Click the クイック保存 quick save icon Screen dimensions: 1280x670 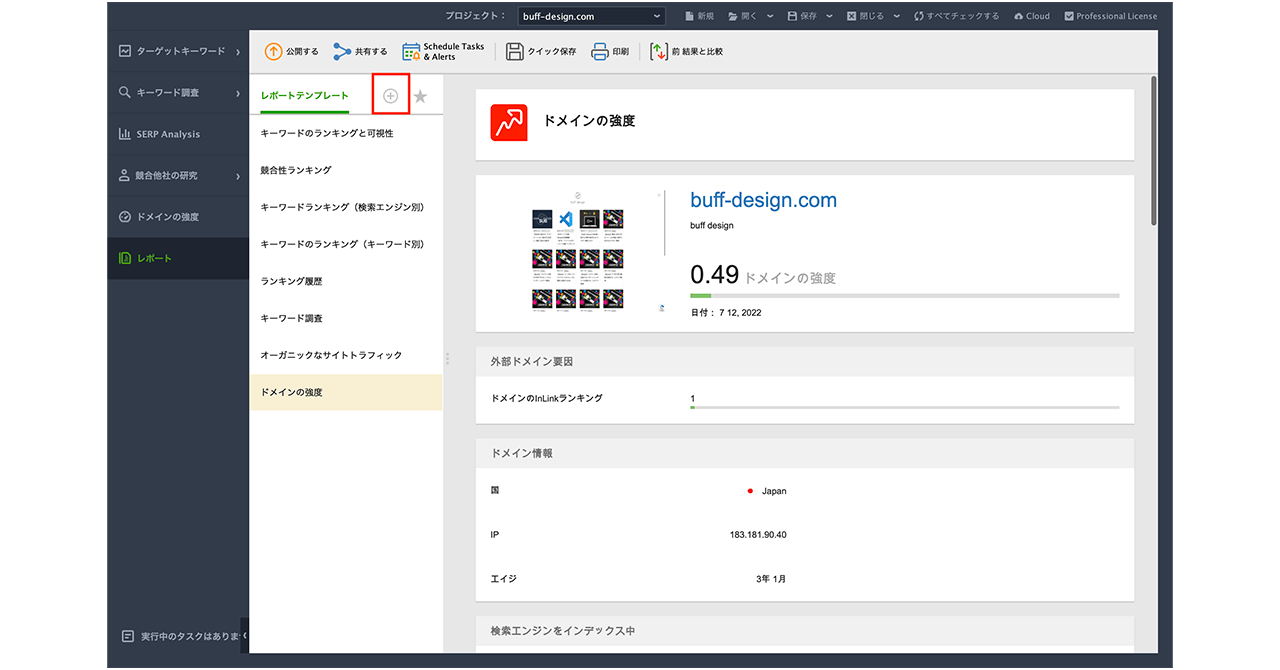click(x=515, y=52)
